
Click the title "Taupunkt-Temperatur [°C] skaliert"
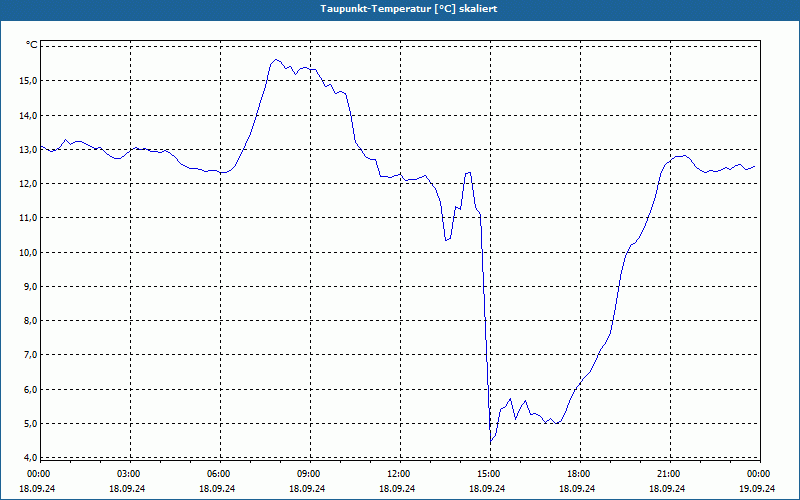coord(409,9)
